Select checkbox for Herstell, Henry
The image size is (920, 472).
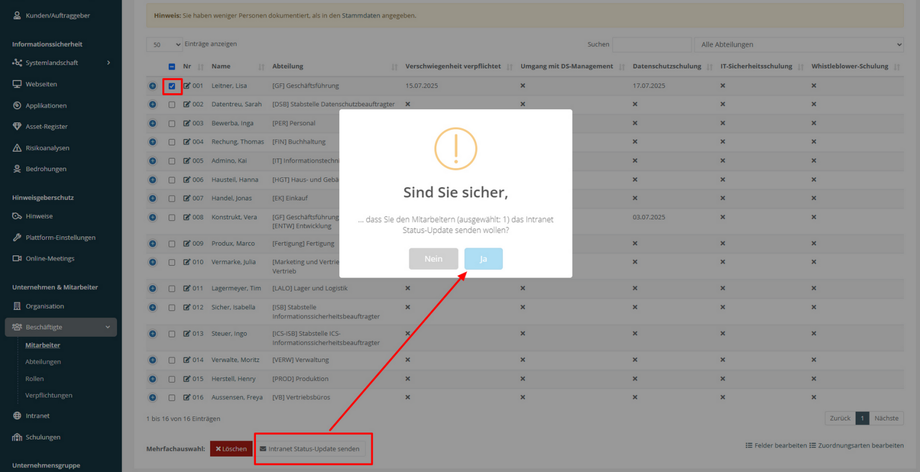pyautogui.click(x=172, y=379)
